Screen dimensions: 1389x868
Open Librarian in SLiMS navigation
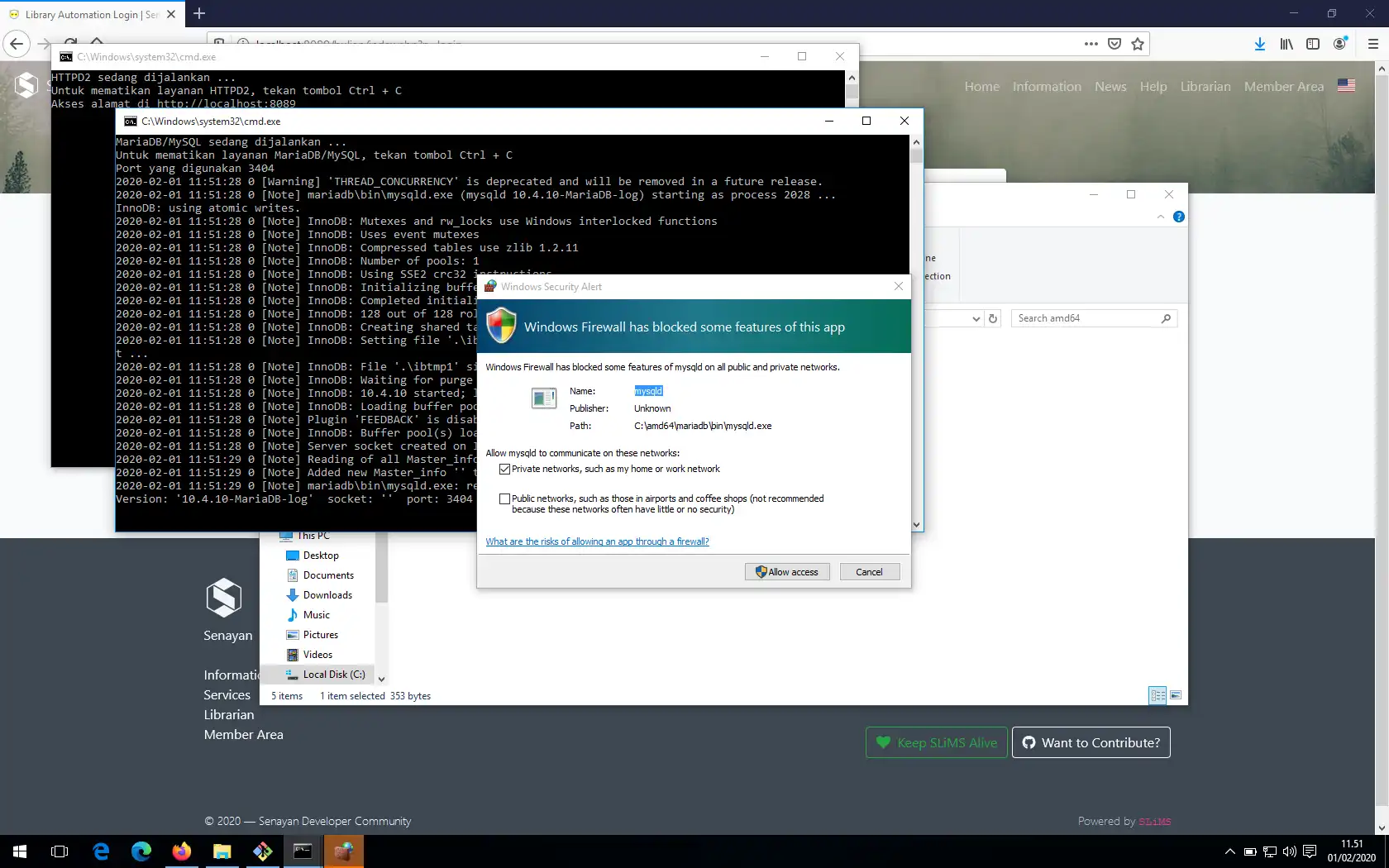(1205, 86)
